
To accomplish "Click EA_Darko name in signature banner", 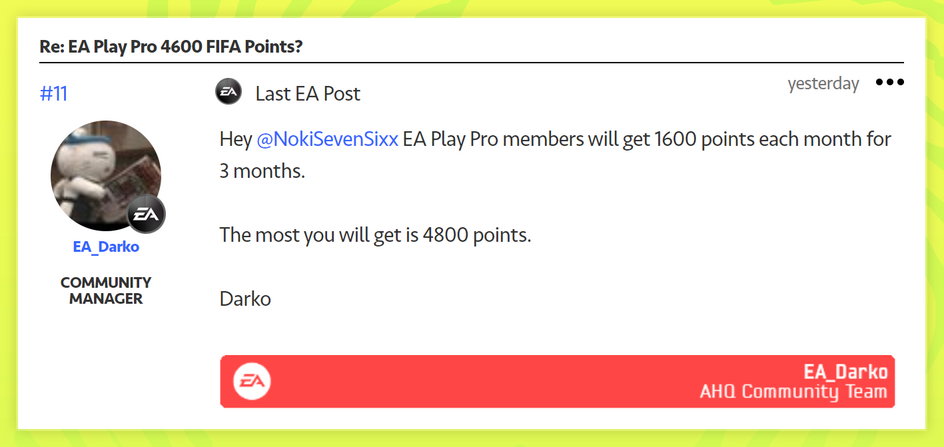I will tap(845, 372).
